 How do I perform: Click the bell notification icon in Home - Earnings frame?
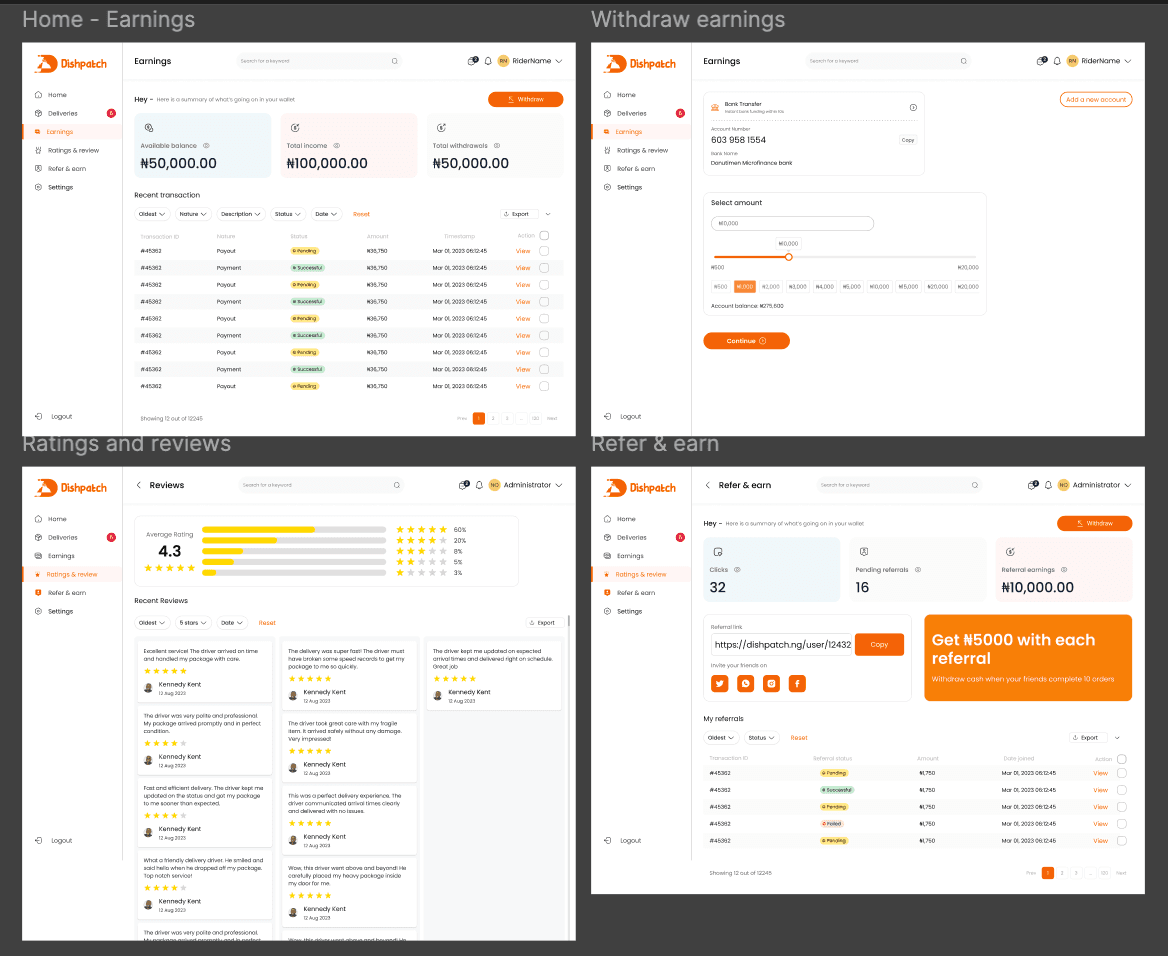coord(488,61)
